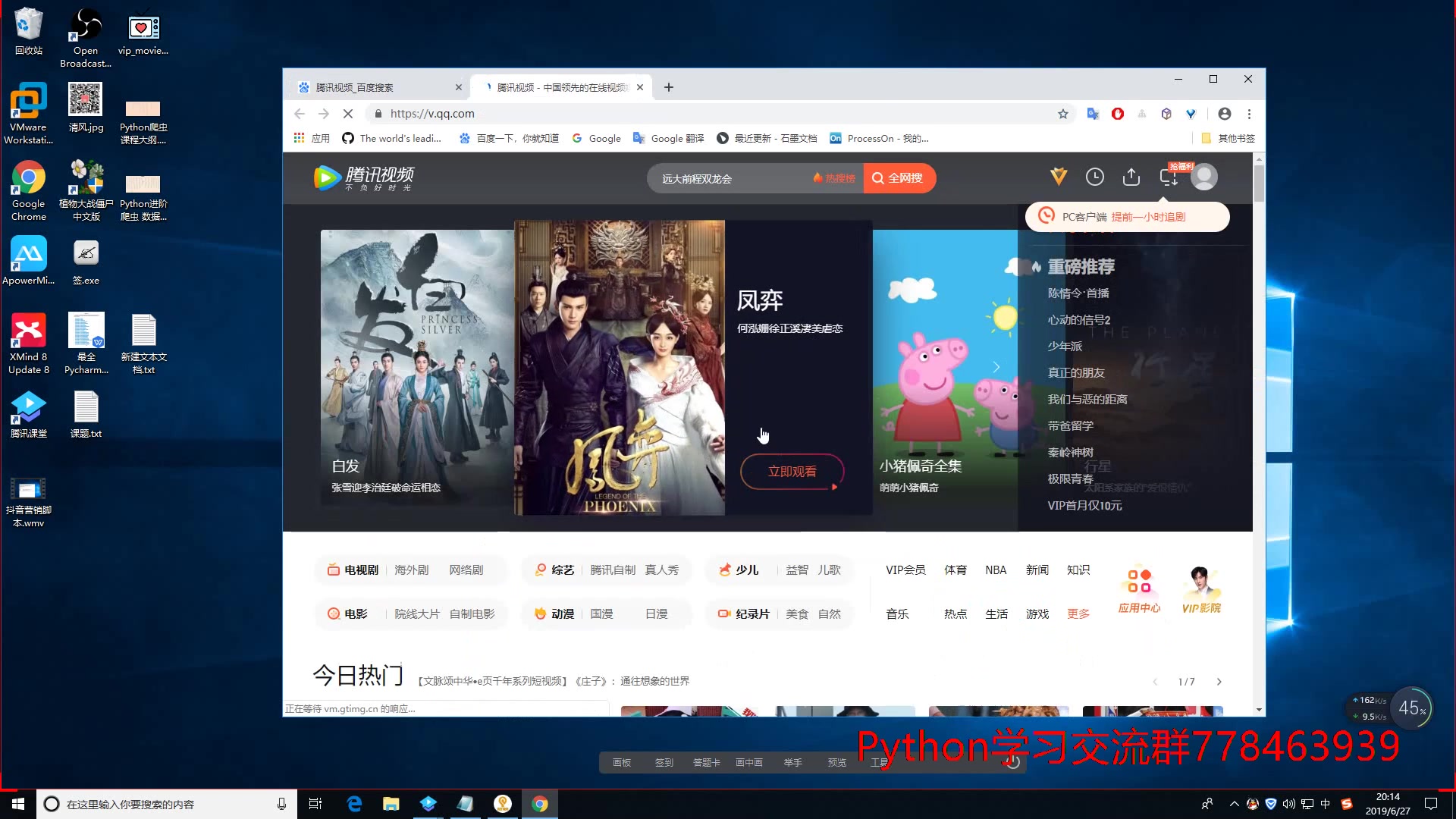
Task: Open a new browser tab
Action: (x=669, y=87)
